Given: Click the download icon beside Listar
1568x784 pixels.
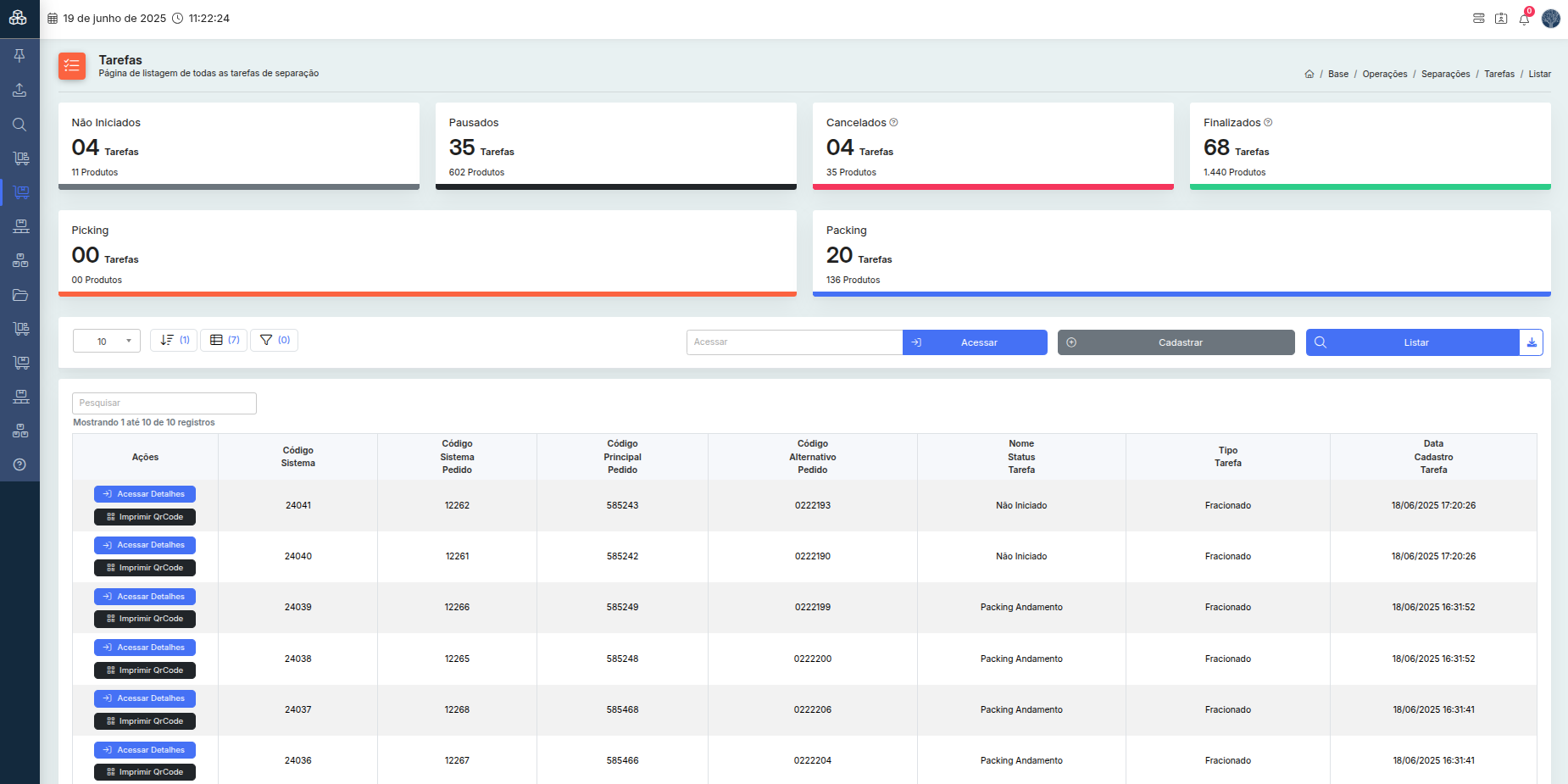Looking at the screenshot, I should (x=1531, y=342).
